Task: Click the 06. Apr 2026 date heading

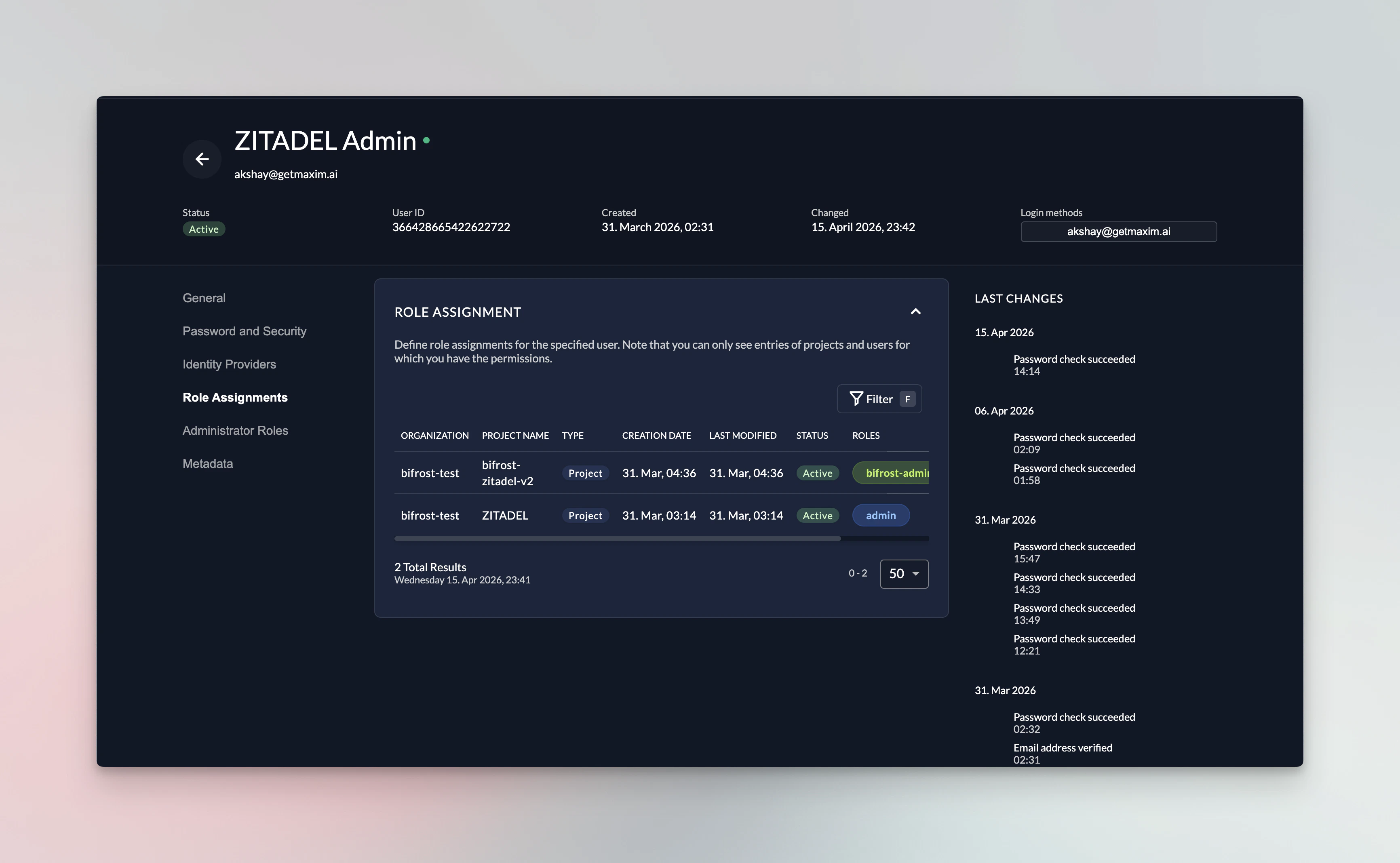Action: [1004, 411]
